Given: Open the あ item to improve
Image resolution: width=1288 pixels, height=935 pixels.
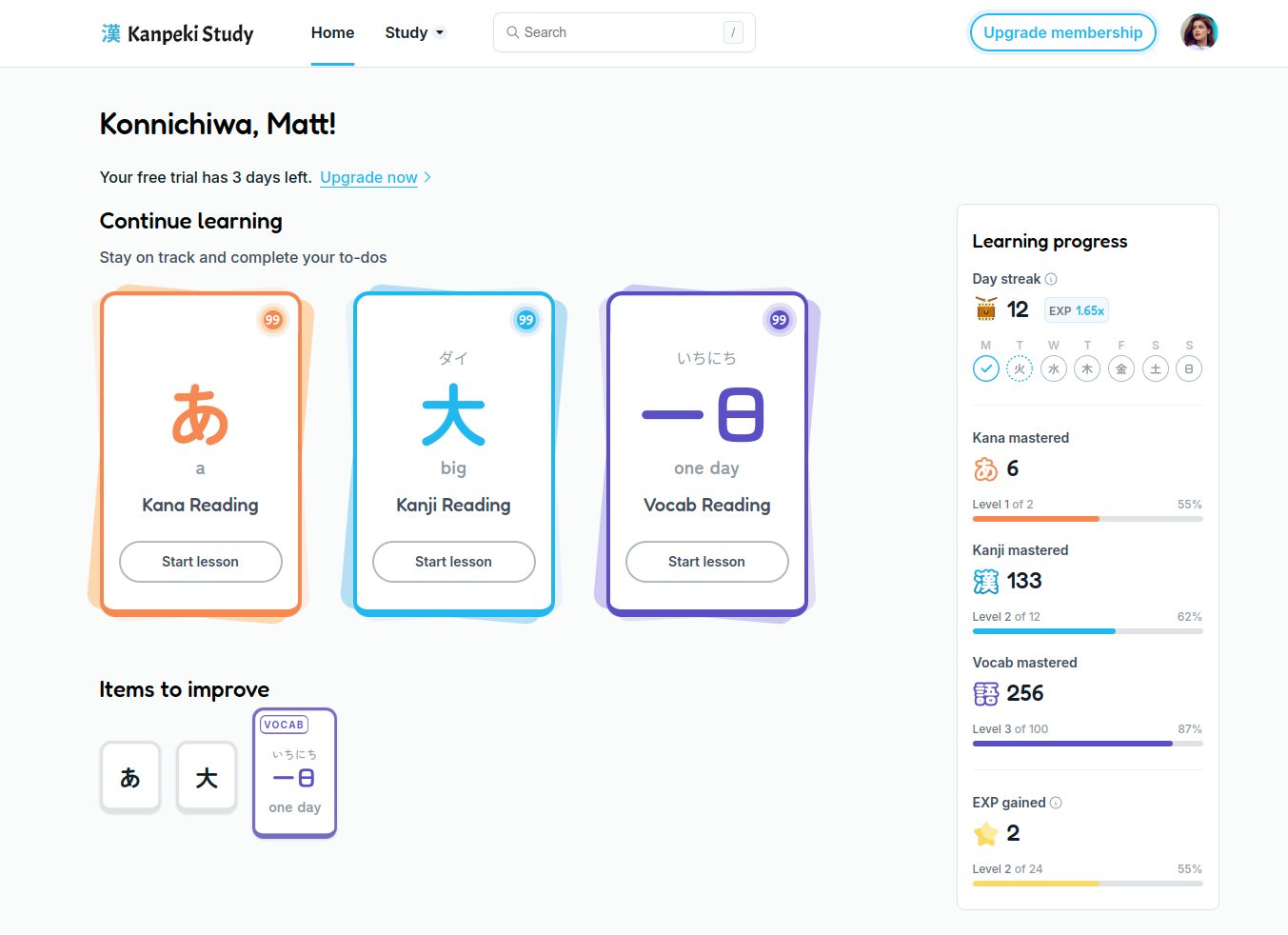Looking at the screenshot, I should tap(130, 778).
